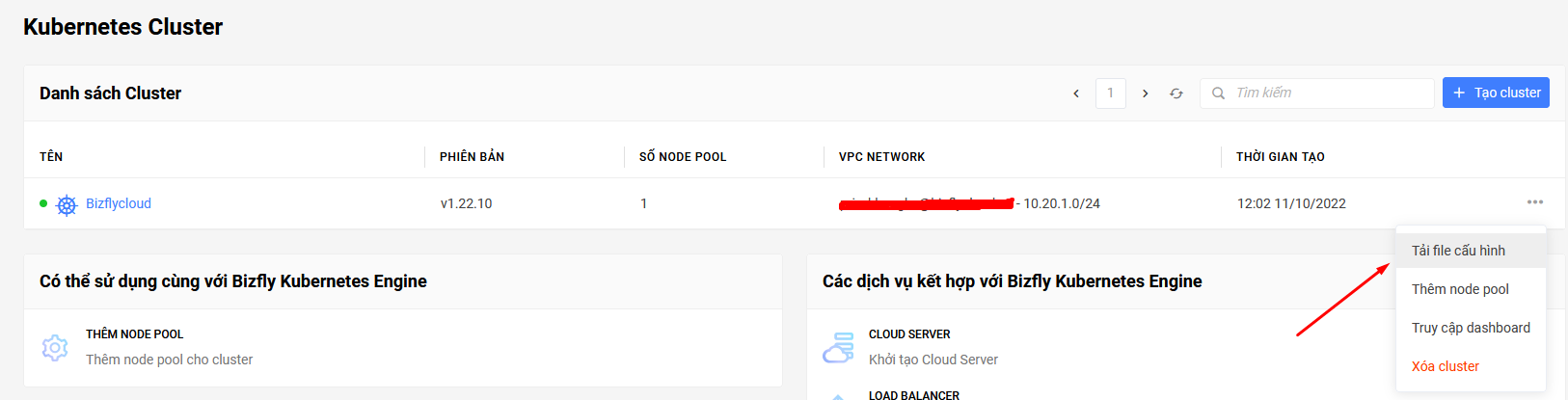Open LOAD BALANCER service title
This screenshot has height=400, width=1568.
(x=914, y=395)
